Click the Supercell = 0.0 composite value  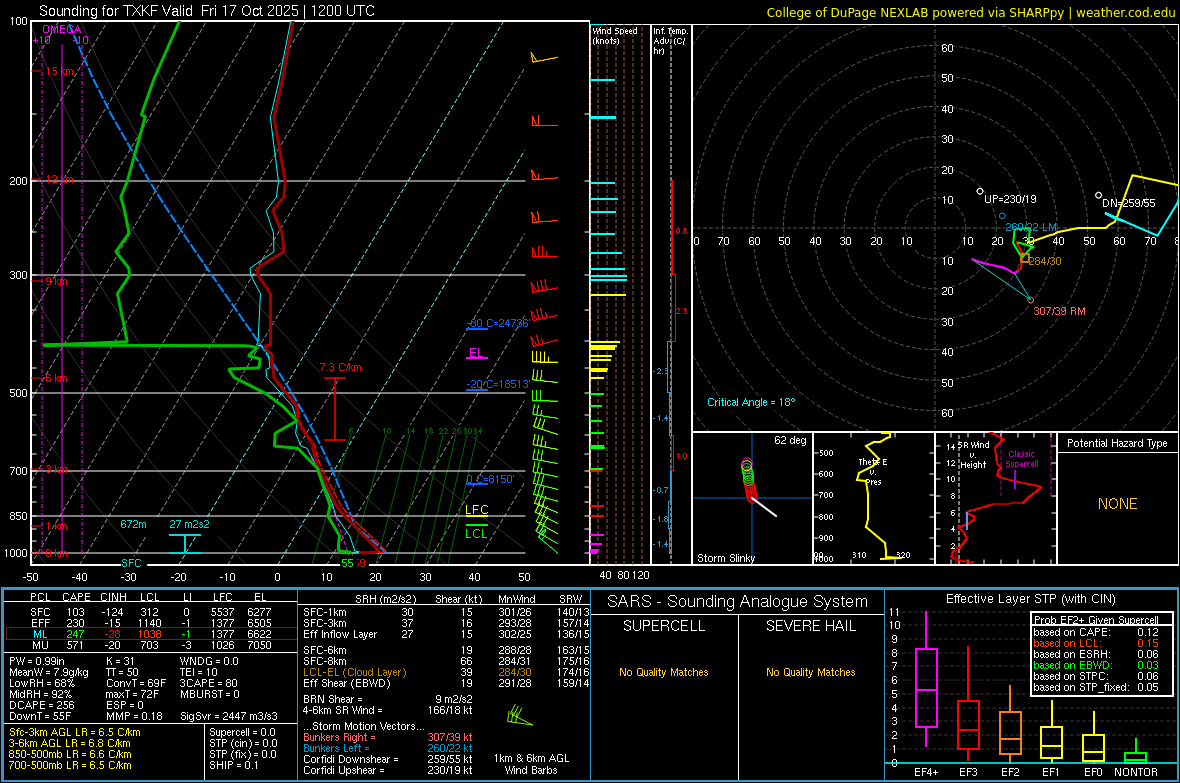click(242, 732)
